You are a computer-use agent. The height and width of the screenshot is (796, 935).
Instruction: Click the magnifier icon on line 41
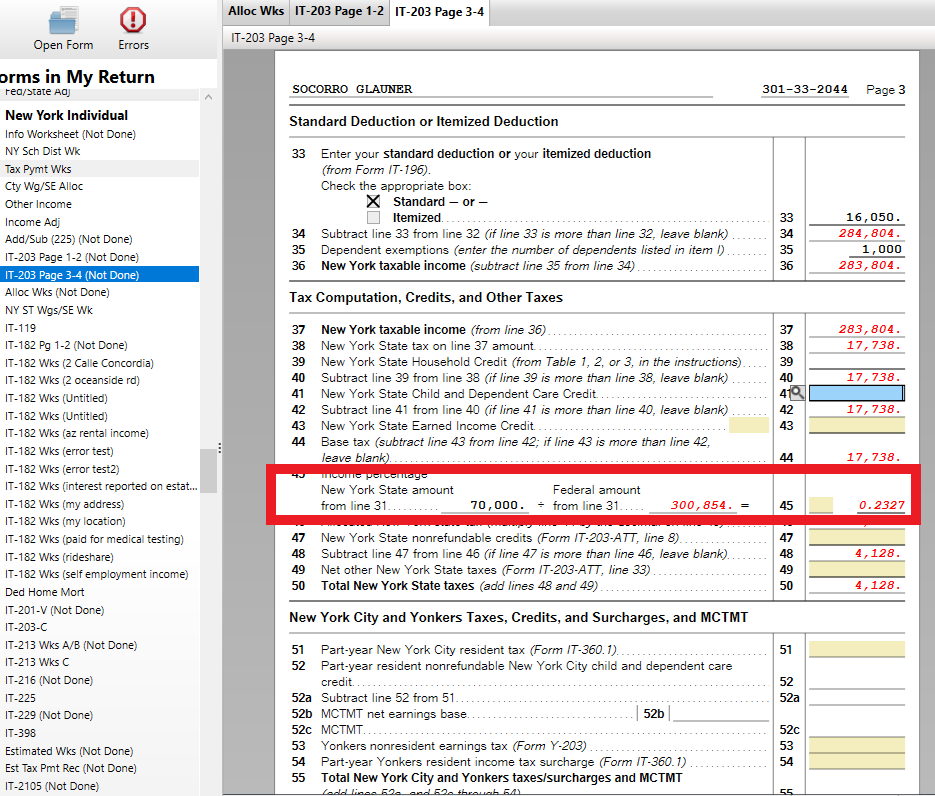pyautogui.click(x=797, y=393)
